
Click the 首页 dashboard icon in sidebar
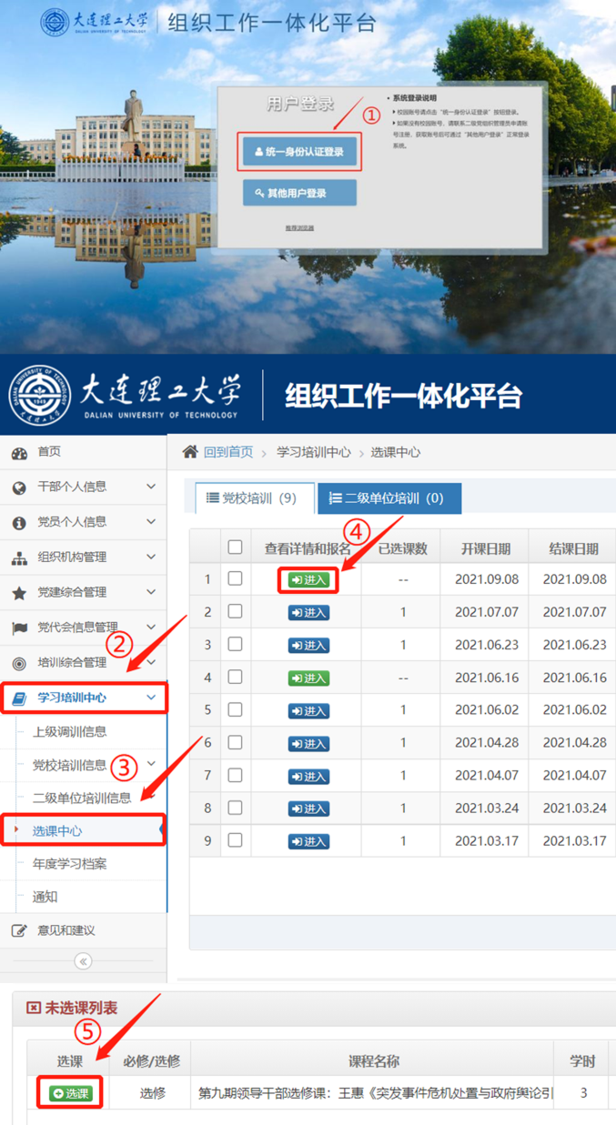coord(19,453)
